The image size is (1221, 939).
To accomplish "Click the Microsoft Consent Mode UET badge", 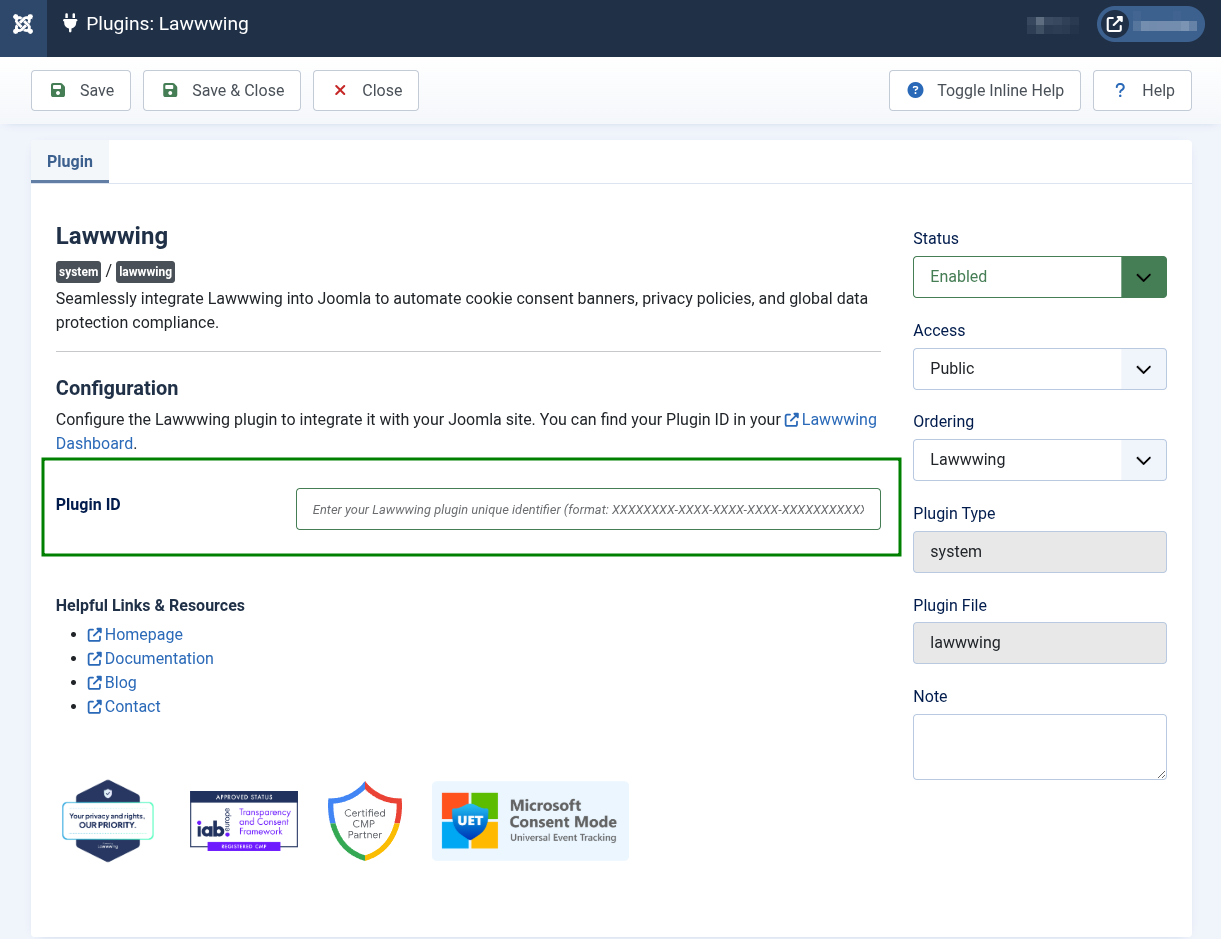I will [530, 821].
